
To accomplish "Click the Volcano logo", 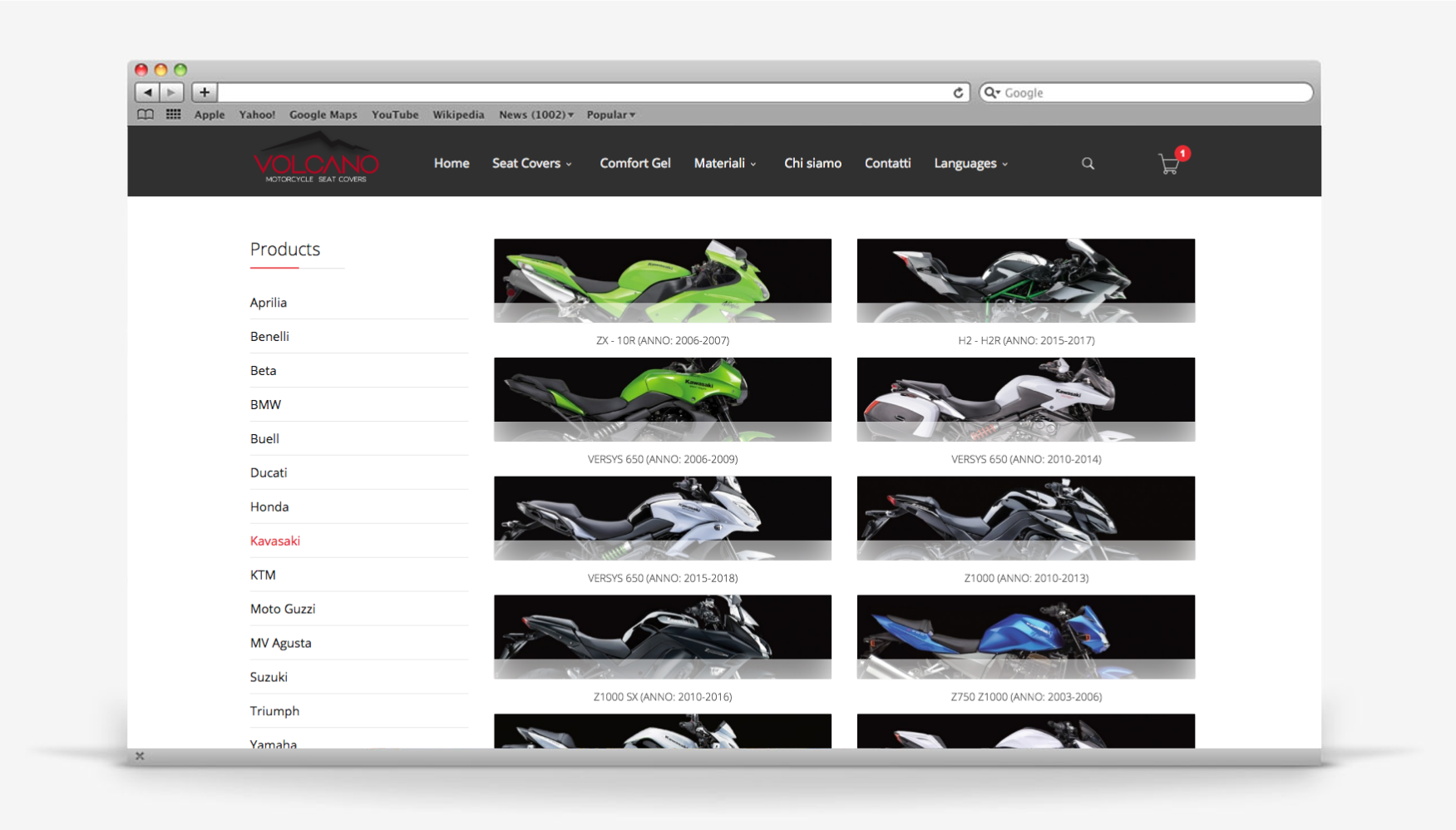I will [316, 159].
